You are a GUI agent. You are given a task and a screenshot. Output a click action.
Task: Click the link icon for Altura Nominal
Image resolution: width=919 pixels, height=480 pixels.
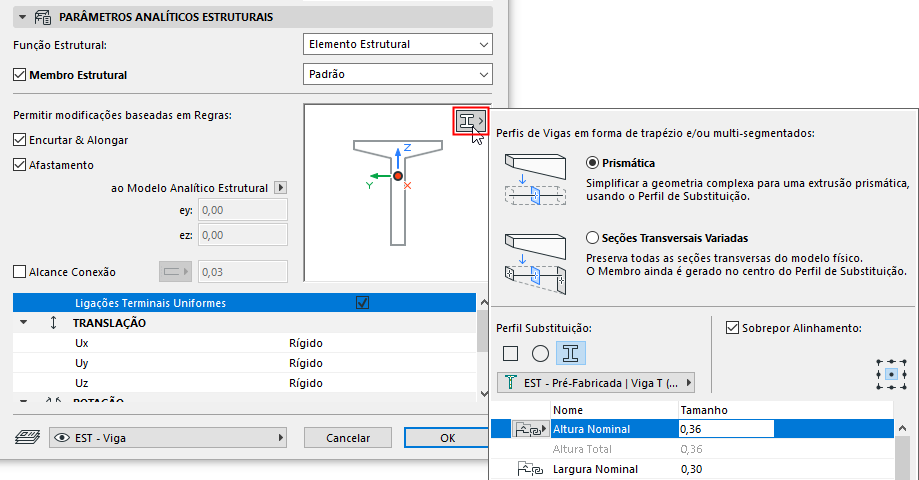pyautogui.click(x=530, y=429)
